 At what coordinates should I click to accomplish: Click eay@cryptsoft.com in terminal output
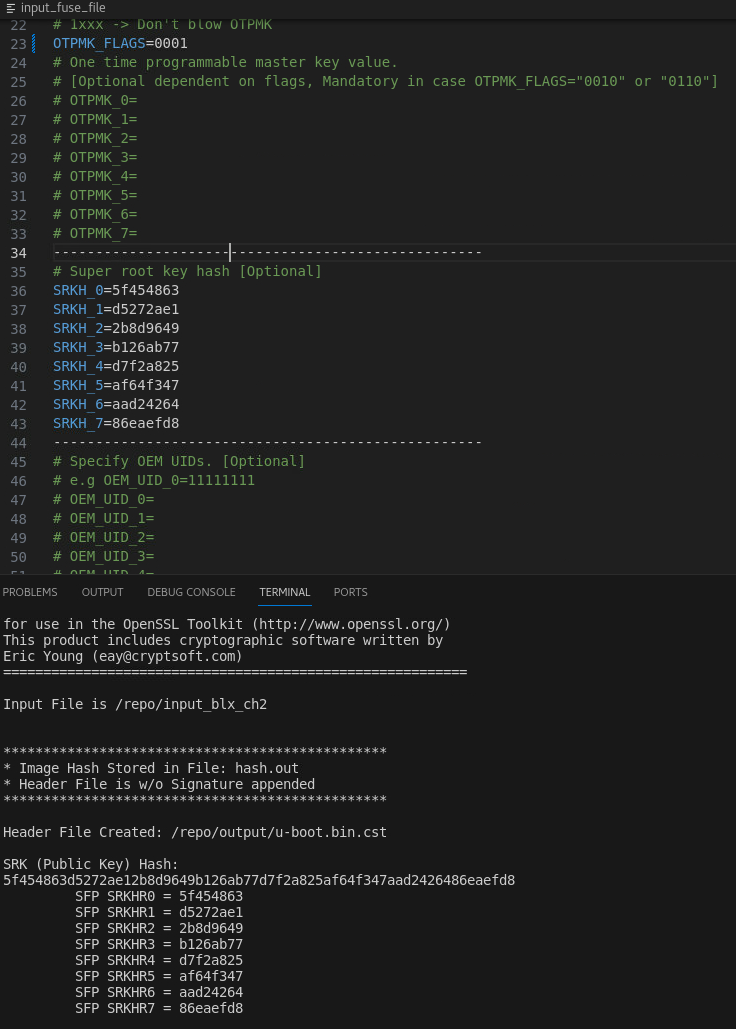(167, 656)
